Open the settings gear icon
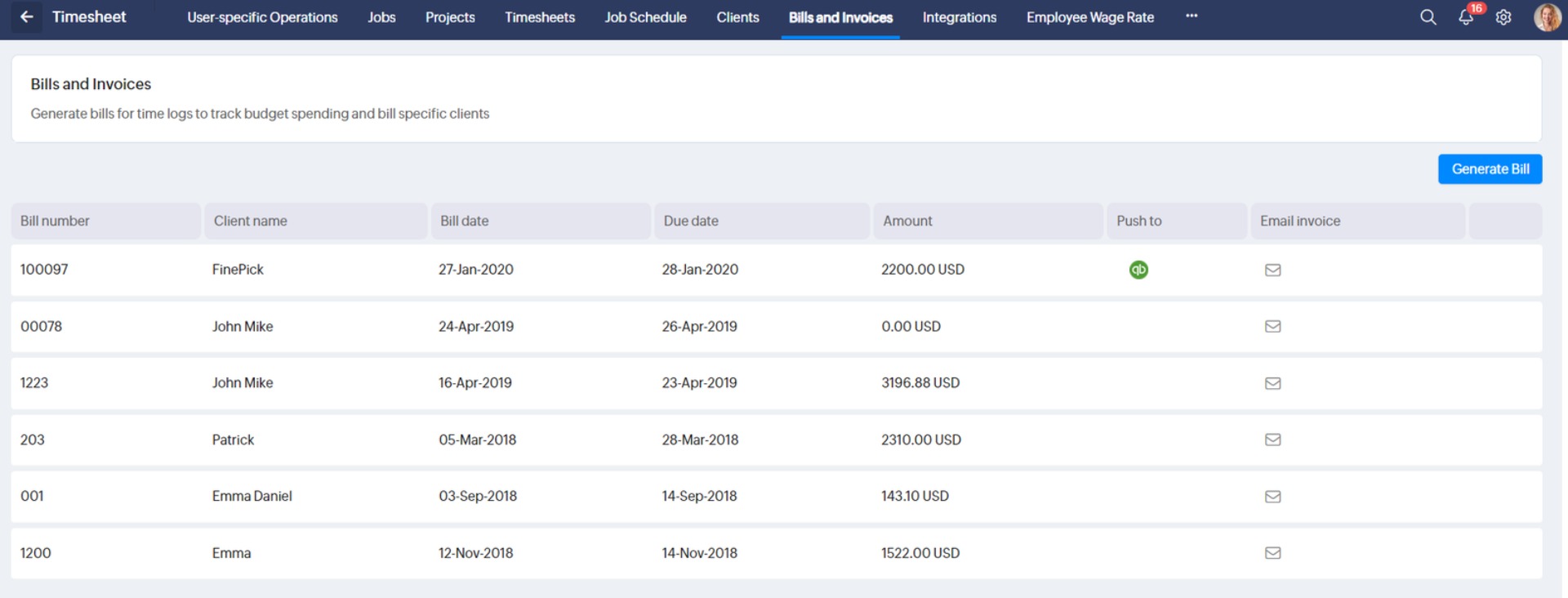The image size is (1568, 598). coord(1503,17)
